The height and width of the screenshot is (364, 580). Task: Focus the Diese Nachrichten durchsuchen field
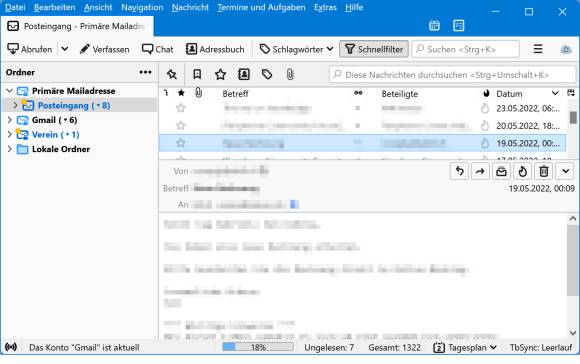(452, 75)
